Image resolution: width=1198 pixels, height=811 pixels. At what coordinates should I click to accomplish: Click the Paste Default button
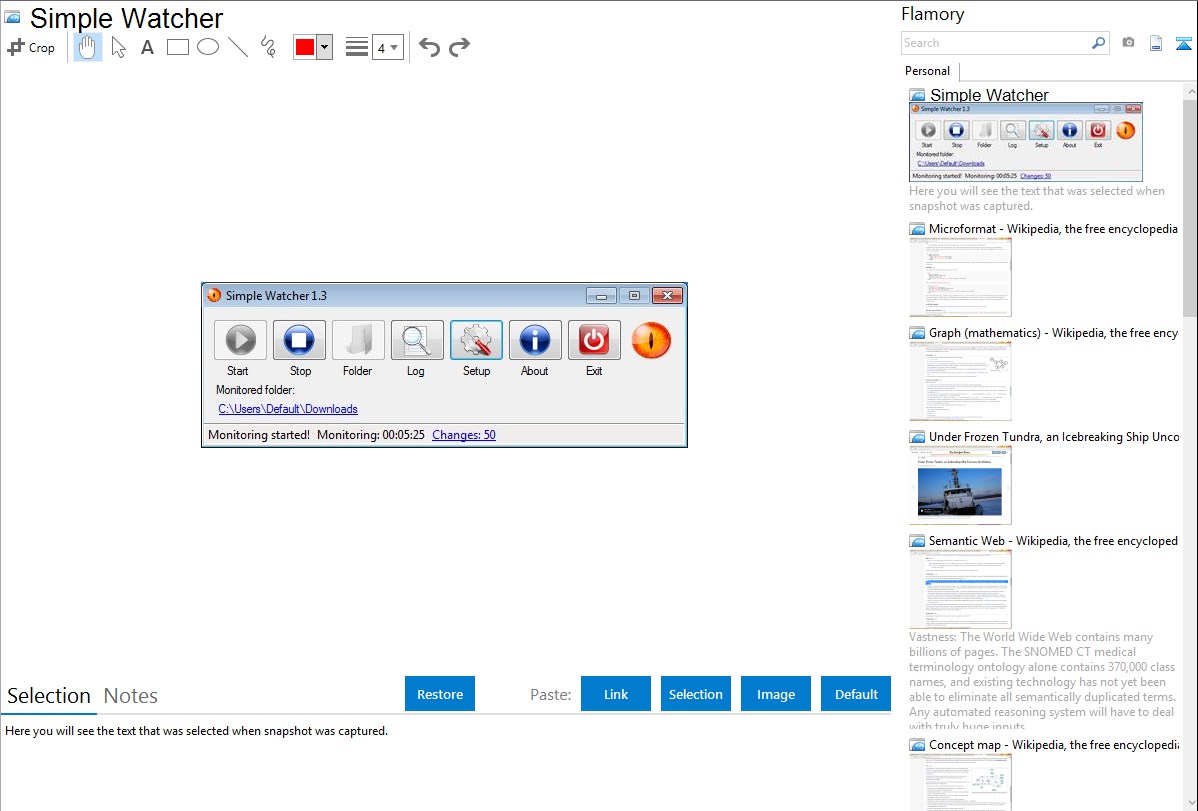coord(856,694)
